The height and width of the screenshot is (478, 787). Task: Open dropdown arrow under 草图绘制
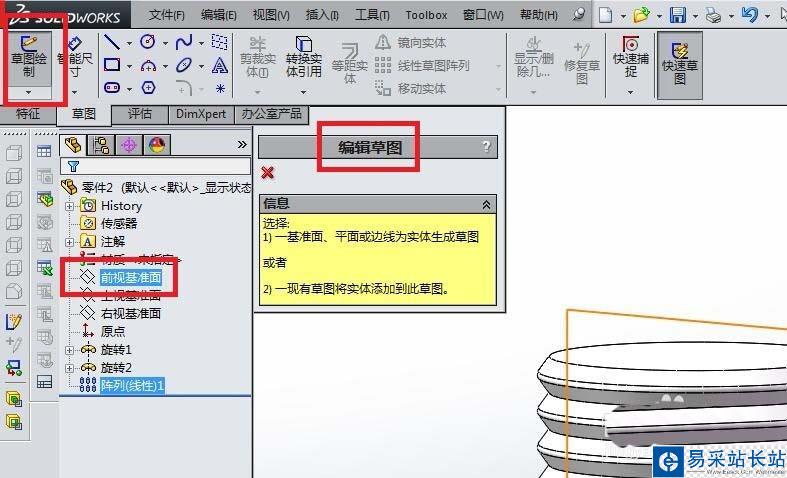29,92
